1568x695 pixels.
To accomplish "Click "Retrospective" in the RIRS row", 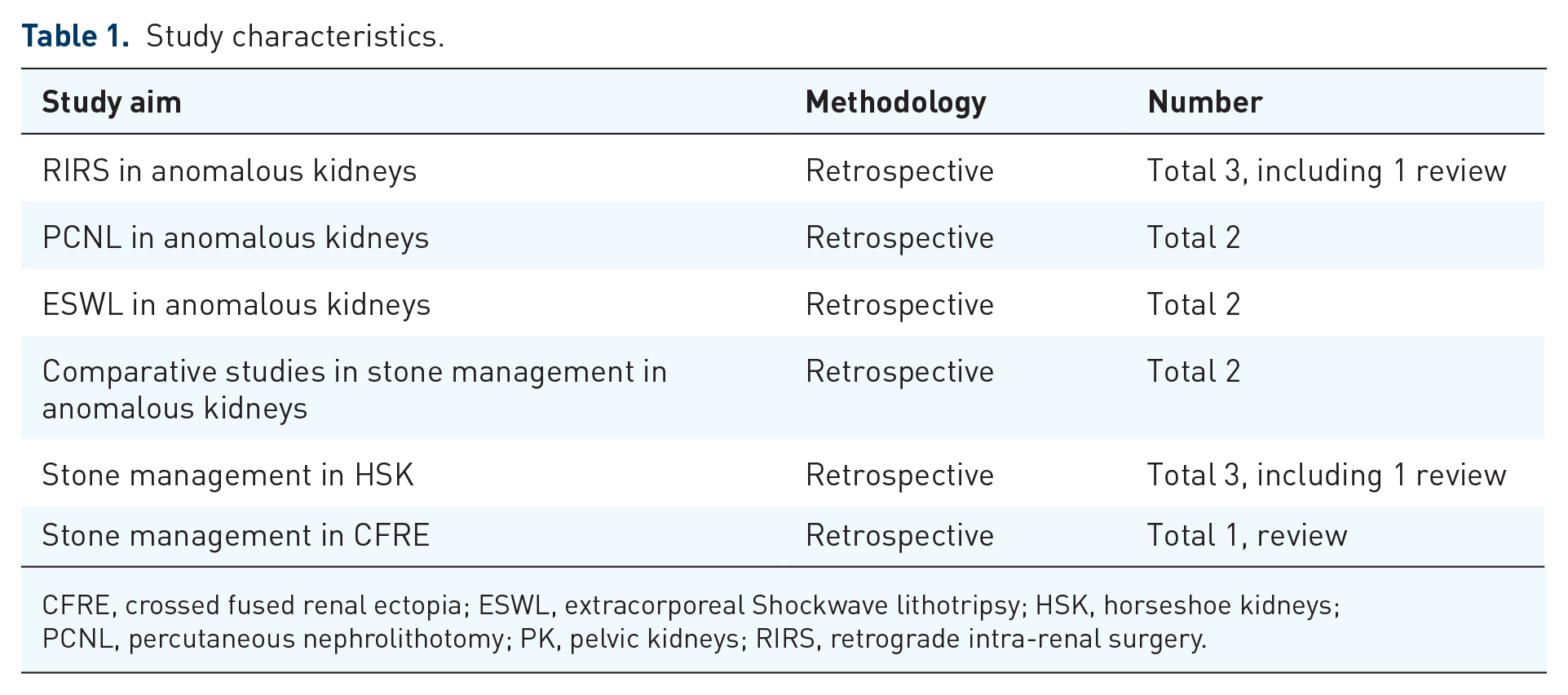I will pos(899,171).
